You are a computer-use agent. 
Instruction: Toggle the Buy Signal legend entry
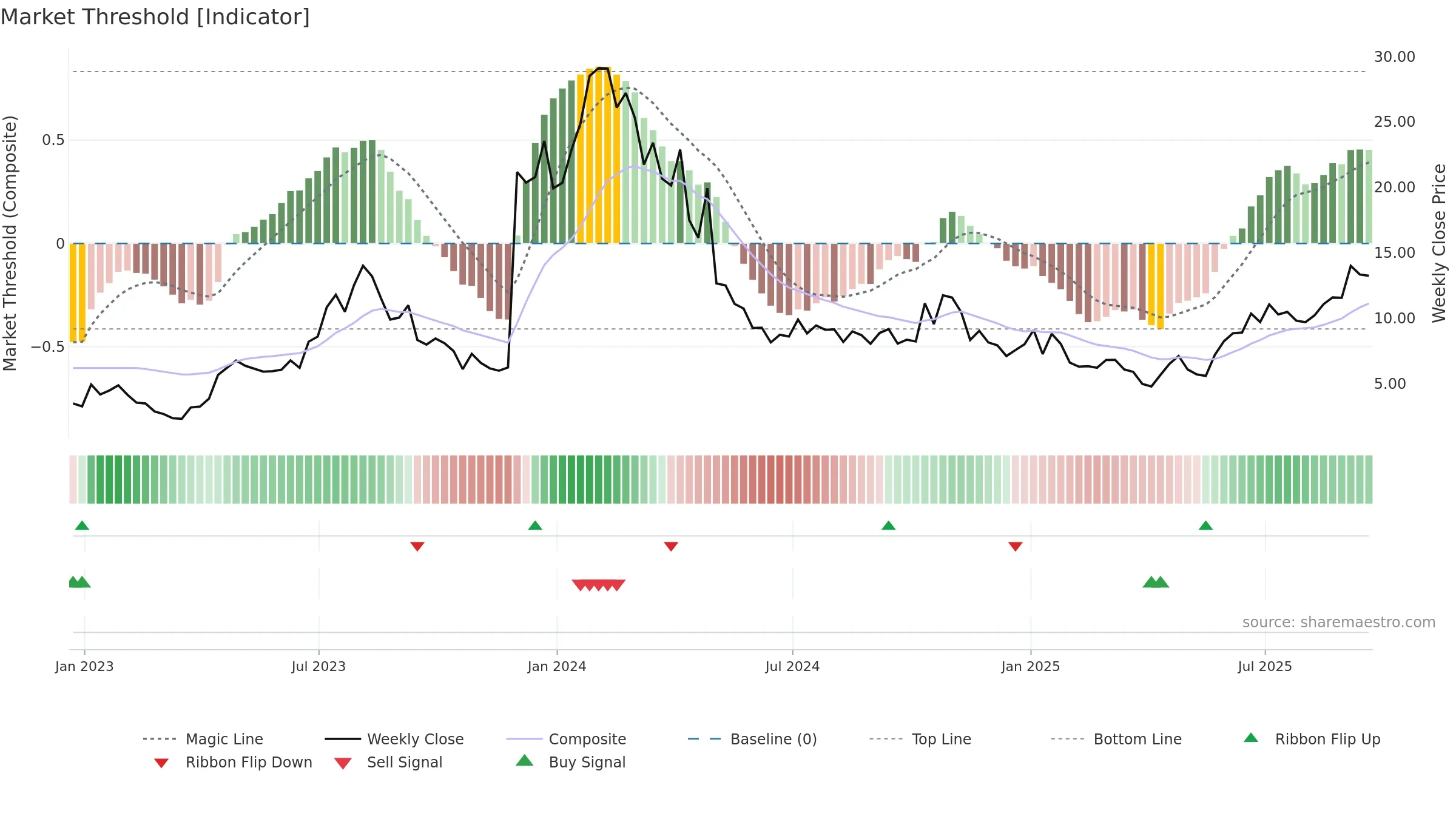point(570,763)
